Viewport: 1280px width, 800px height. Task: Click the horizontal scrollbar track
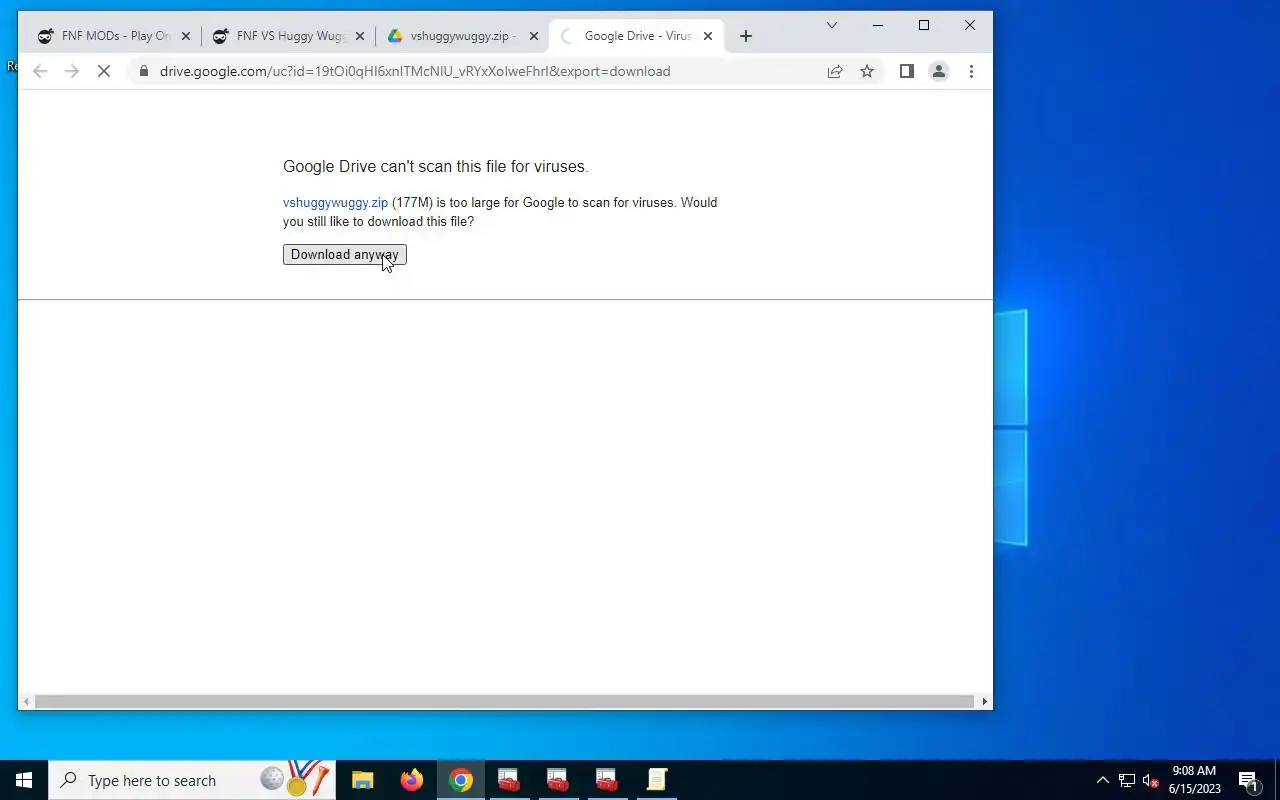click(505, 702)
